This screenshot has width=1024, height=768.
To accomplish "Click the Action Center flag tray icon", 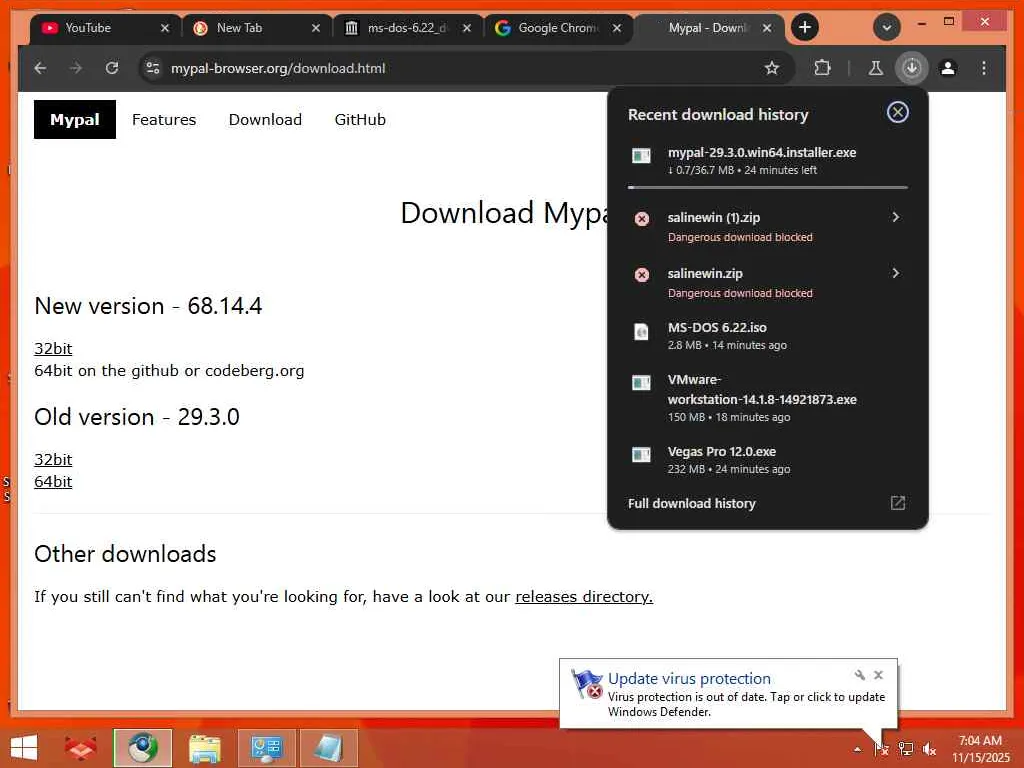I will click(x=882, y=749).
